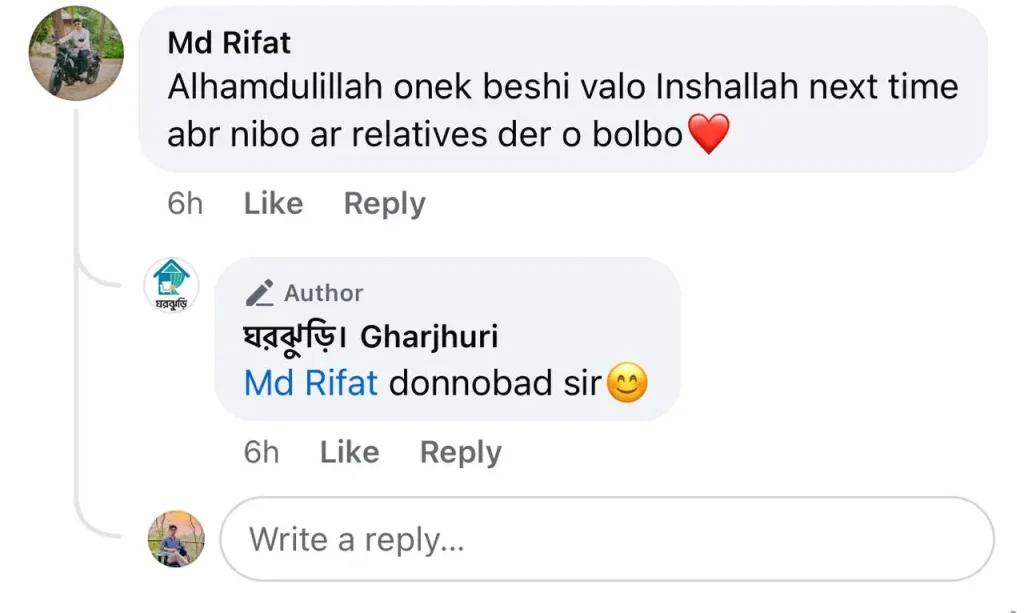
Task: Click the "donnobad sir" reply text
Action: (x=494, y=383)
